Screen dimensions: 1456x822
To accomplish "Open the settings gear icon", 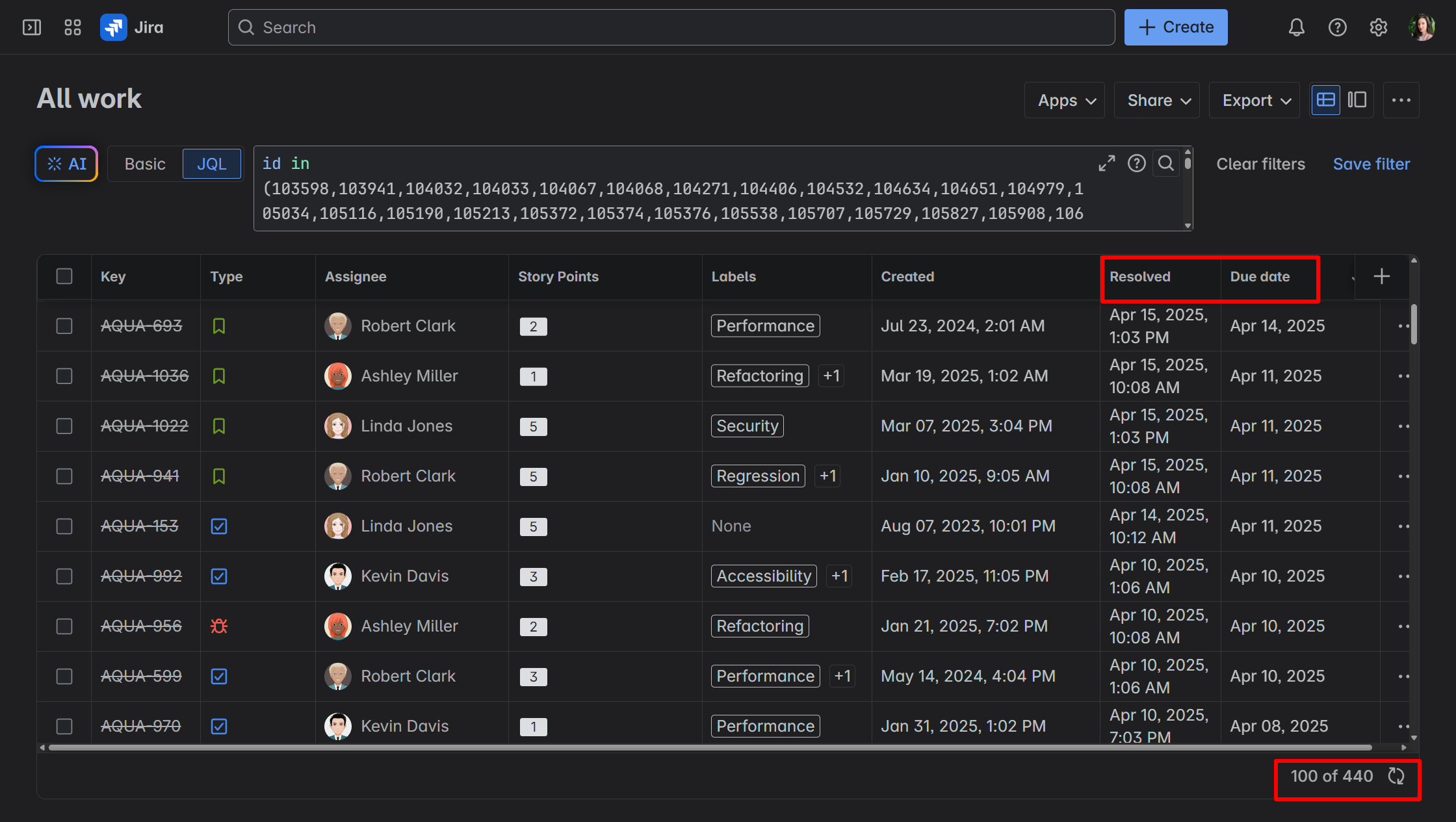I will pyautogui.click(x=1378, y=27).
